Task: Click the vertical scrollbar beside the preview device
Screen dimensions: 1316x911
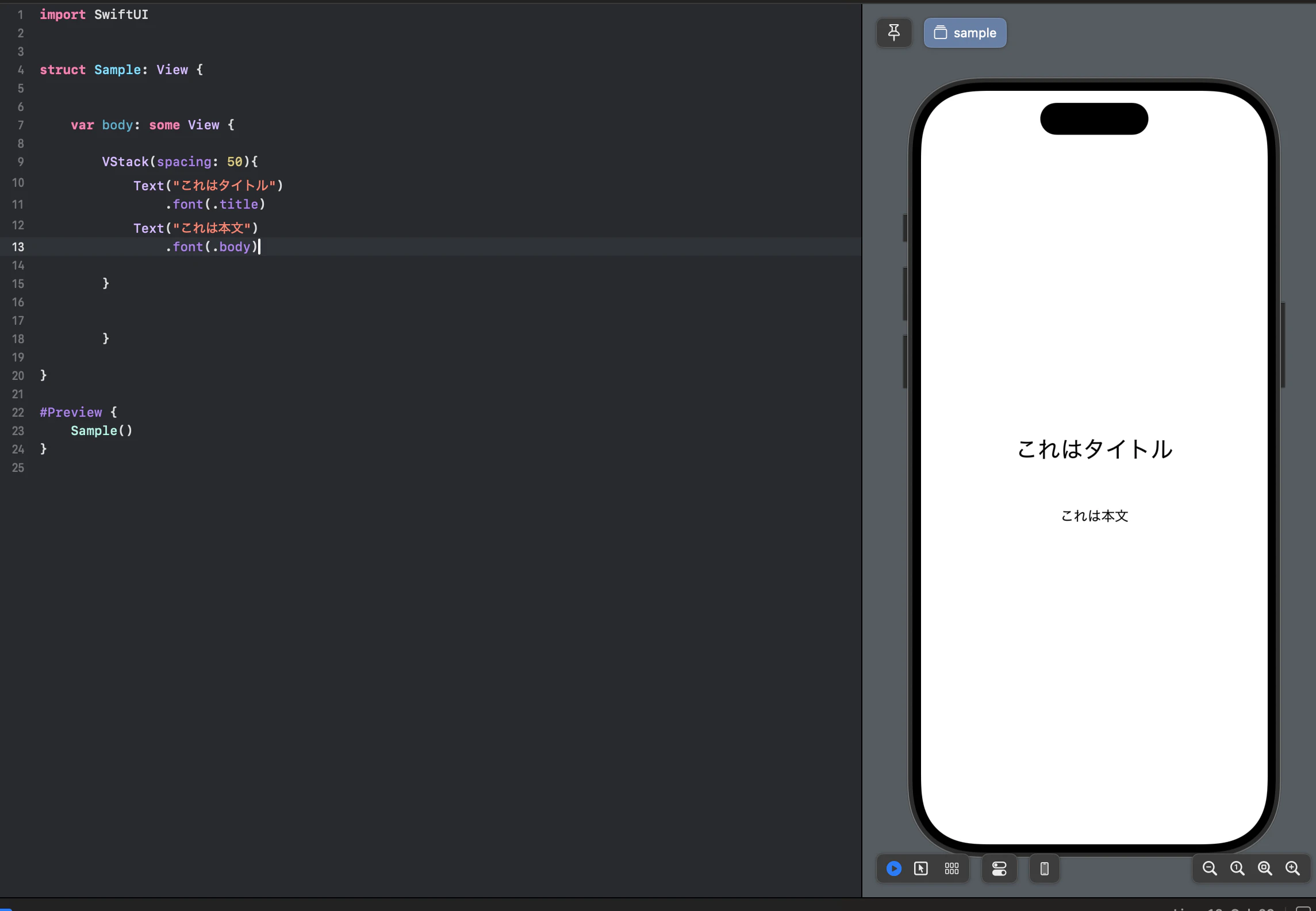Action: (1284, 345)
